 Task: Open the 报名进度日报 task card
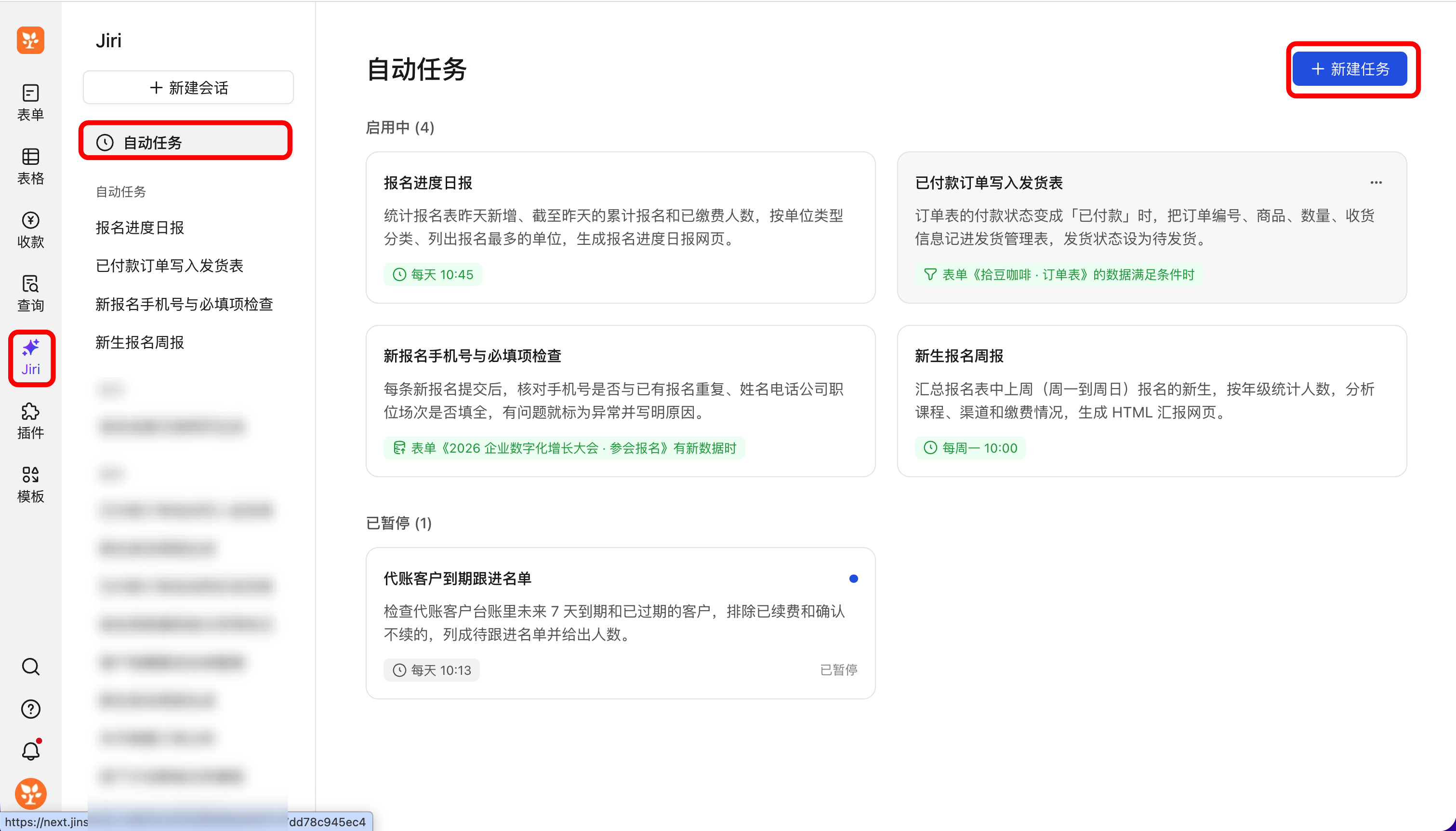click(621, 227)
